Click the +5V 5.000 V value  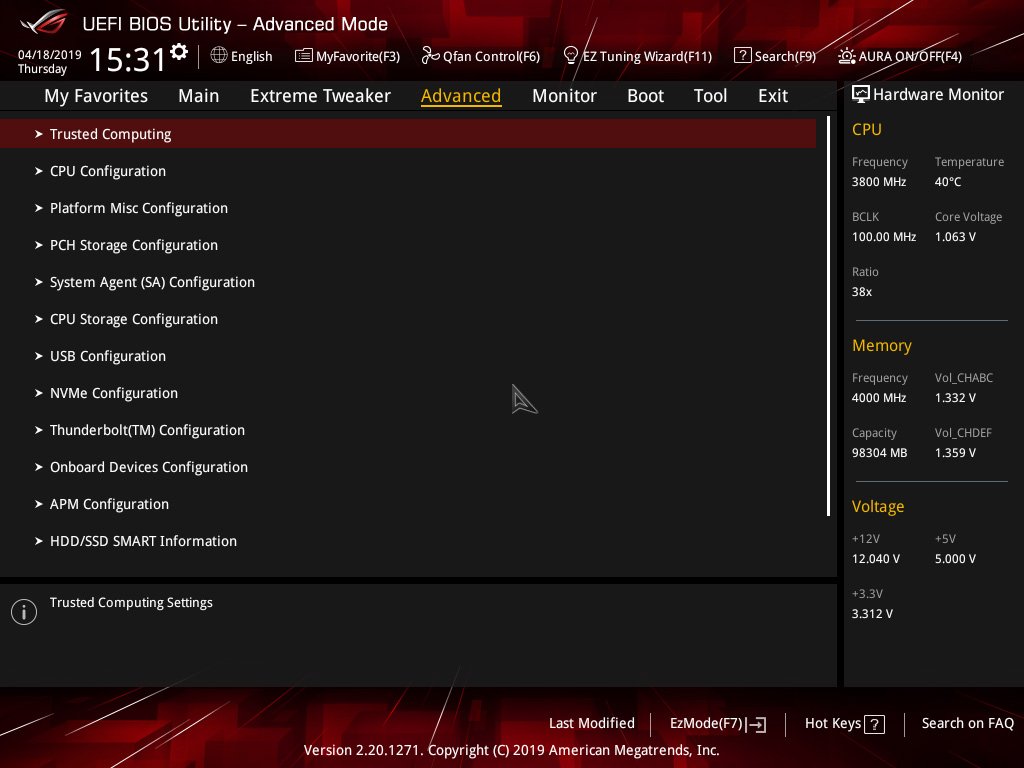point(955,559)
